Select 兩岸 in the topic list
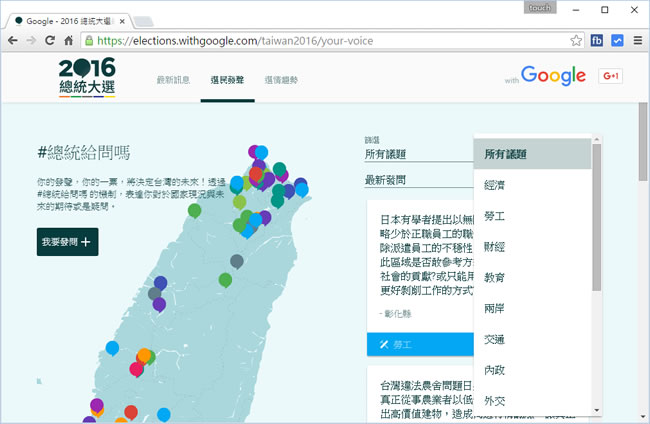 495,308
